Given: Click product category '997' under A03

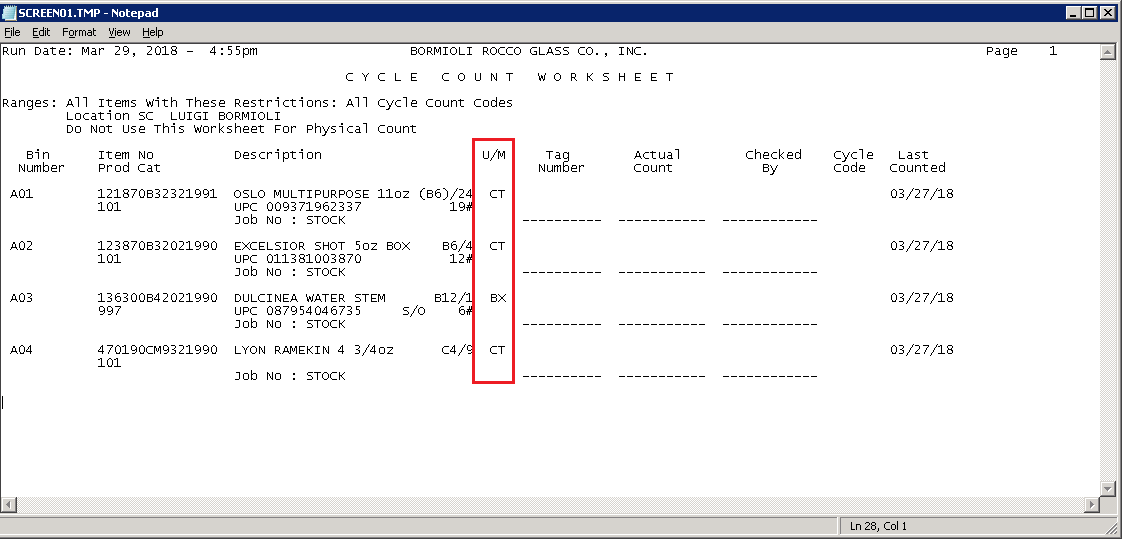Looking at the screenshot, I should pyautogui.click(x=109, y=311).
